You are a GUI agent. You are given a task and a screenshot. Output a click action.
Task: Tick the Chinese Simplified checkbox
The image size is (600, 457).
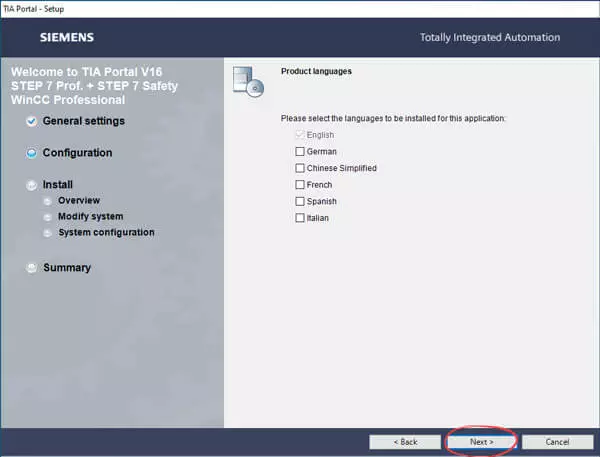(x=300, y=168)
